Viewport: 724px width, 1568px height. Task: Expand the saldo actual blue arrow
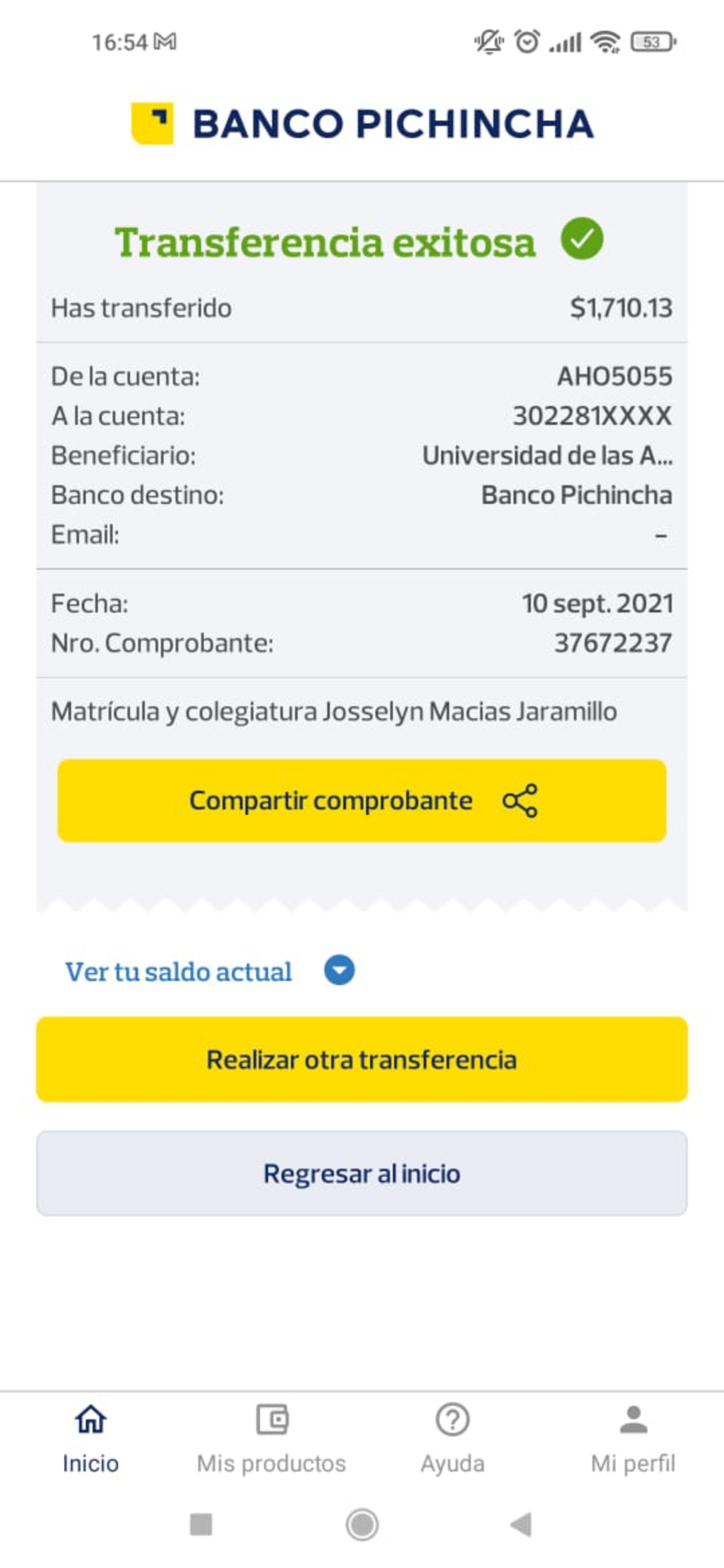pyautogui.click(x=339, y=970)
